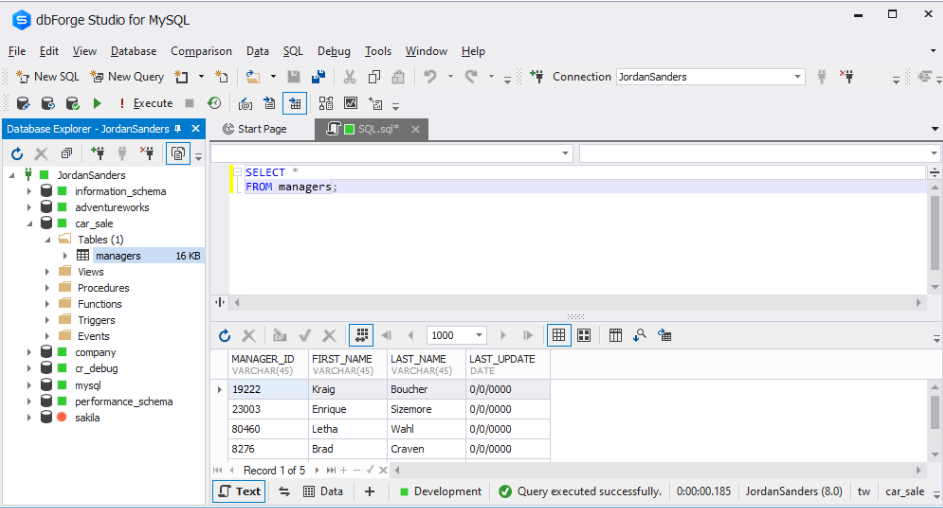Click the new connection plug icon in Explorer
943x508 pixels.
click(97, 154)
